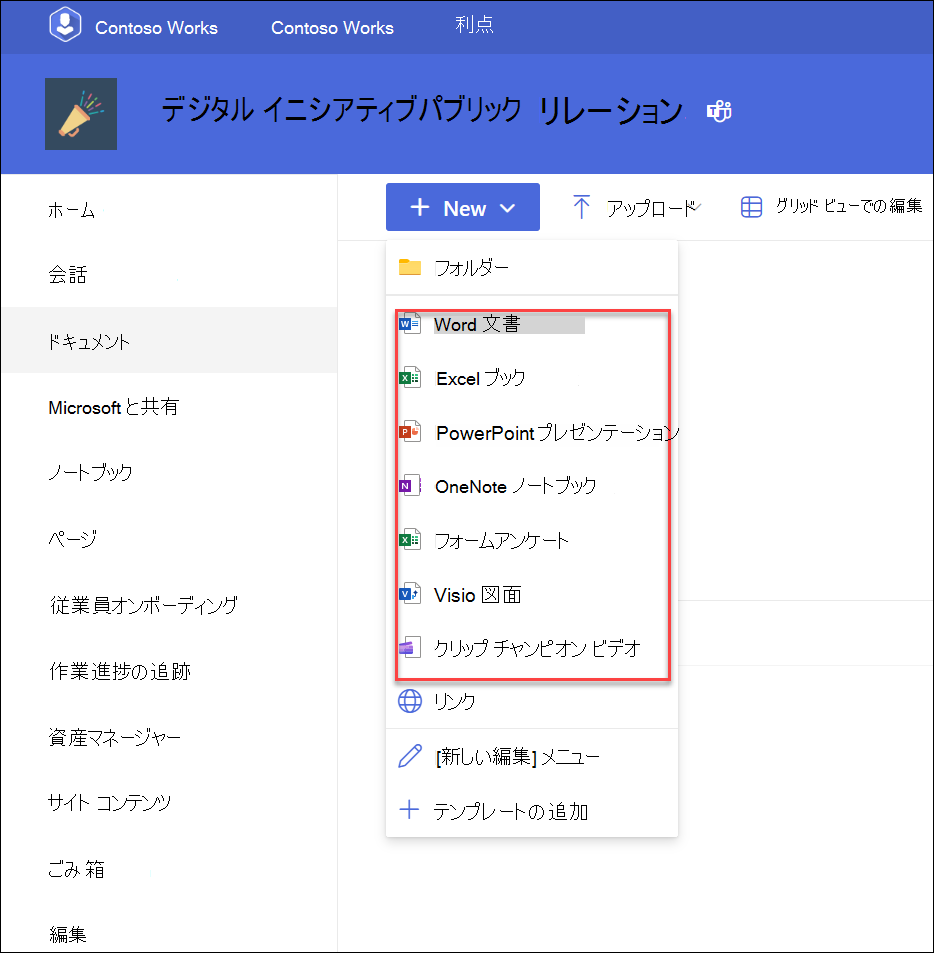Viewport: 934px width, 953px height.
Task: Open Microsoft と共有 in the sidebar
Action: pos(114,407)
